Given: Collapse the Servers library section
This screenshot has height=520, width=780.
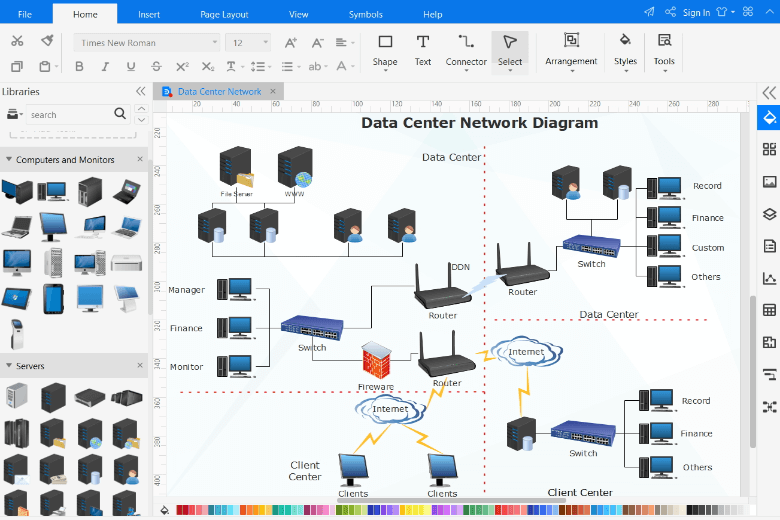Looking at the screenshot, I should click(x=9, y=365).
